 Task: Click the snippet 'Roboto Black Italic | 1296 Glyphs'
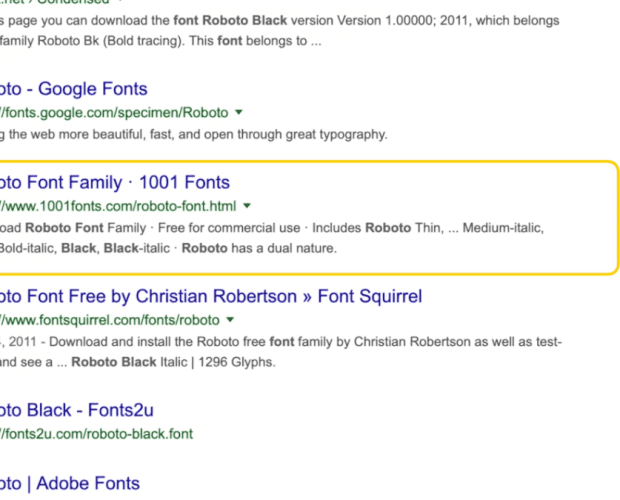click(x=173, y=362)
